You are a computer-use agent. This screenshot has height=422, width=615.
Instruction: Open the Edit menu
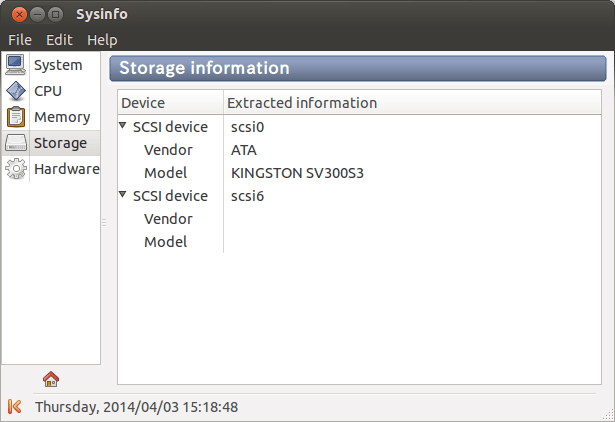pyautogui.click(x=59, y=40)
